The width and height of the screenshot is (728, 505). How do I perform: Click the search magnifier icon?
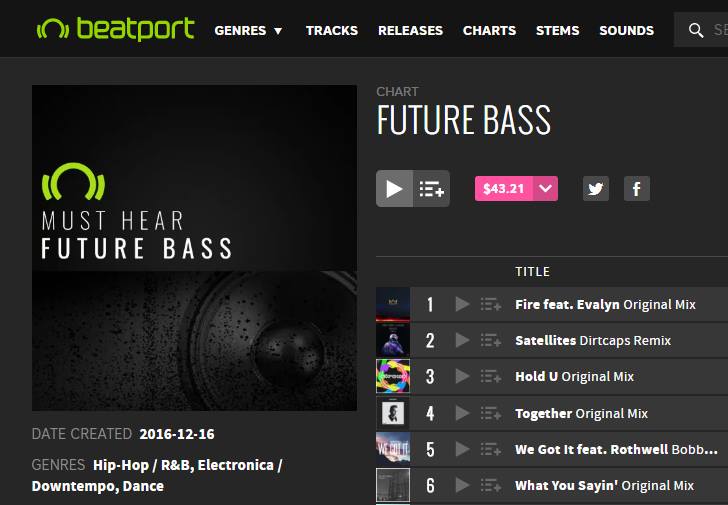point(696,30)
